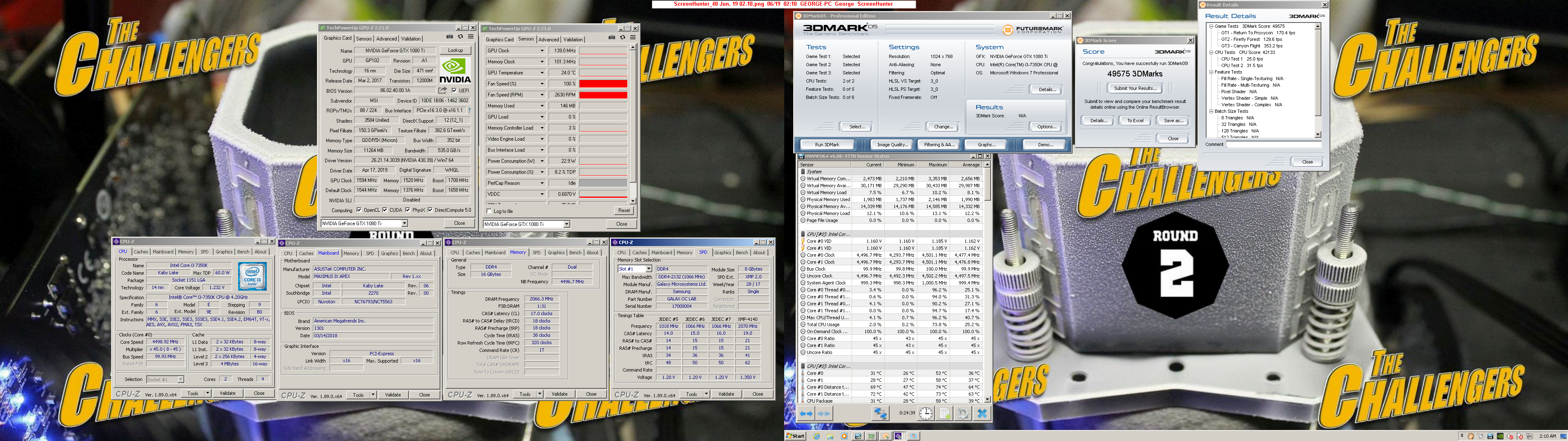Open Windows Explorer folder in taskbar

tap(830, 436)
